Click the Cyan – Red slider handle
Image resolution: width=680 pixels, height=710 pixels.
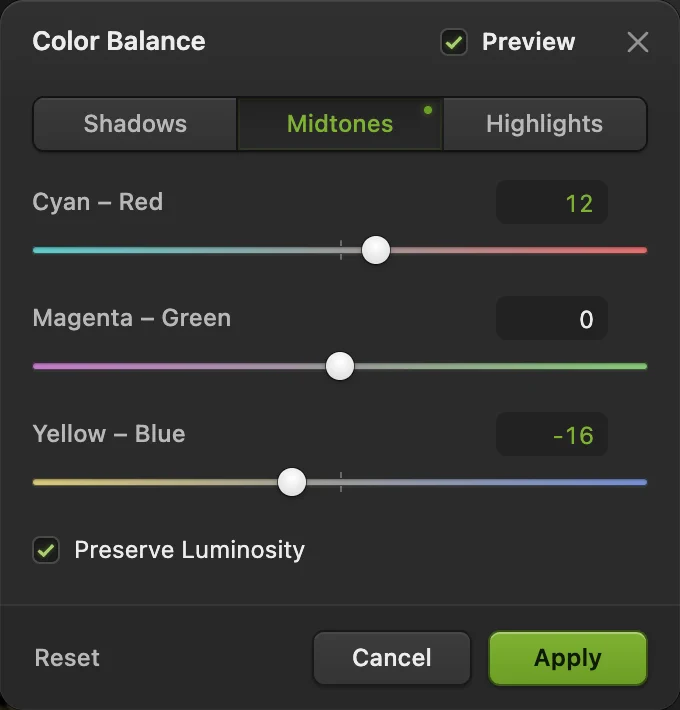point(376,250)
